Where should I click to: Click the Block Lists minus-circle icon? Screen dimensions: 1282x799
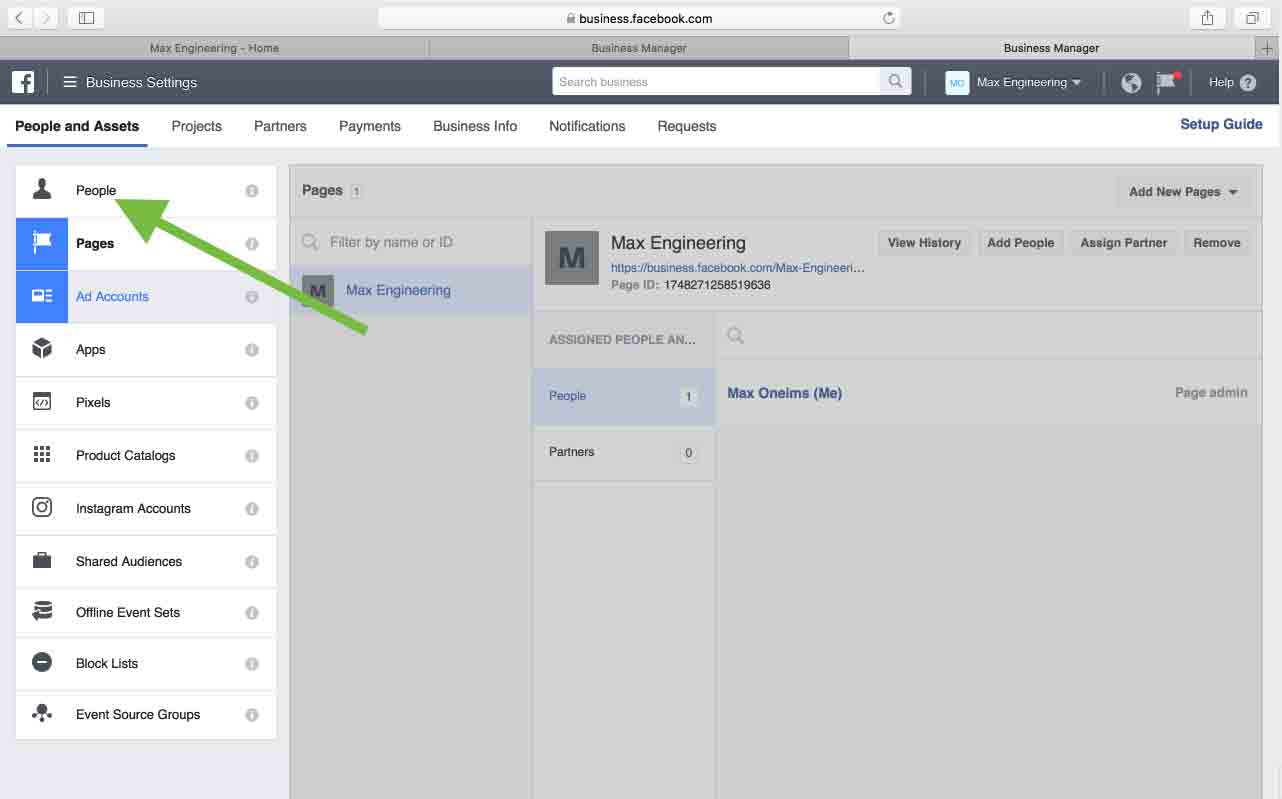click(x=42, y=663)
